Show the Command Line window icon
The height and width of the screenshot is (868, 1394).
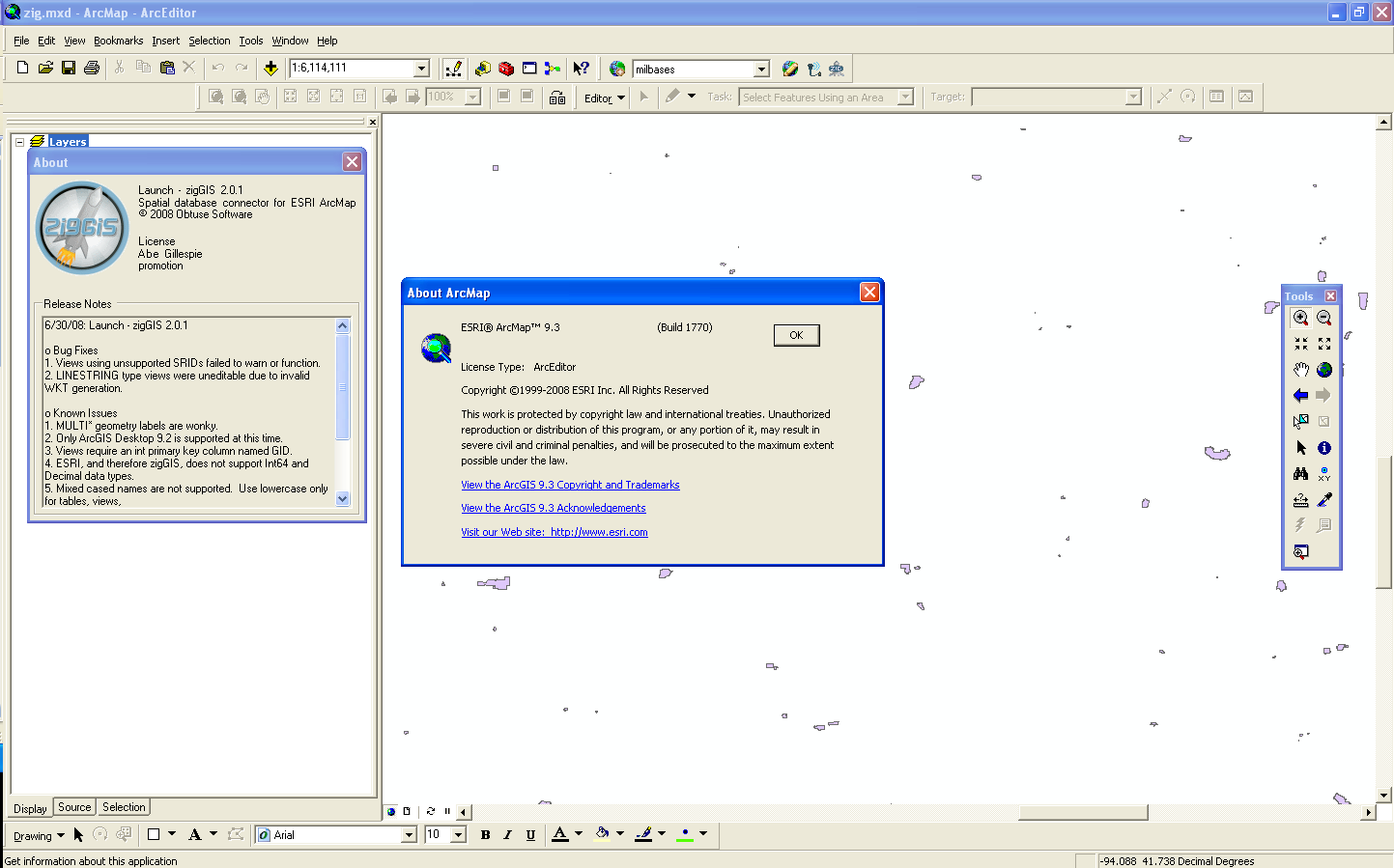pyautogui.click(x=529, y=69)
